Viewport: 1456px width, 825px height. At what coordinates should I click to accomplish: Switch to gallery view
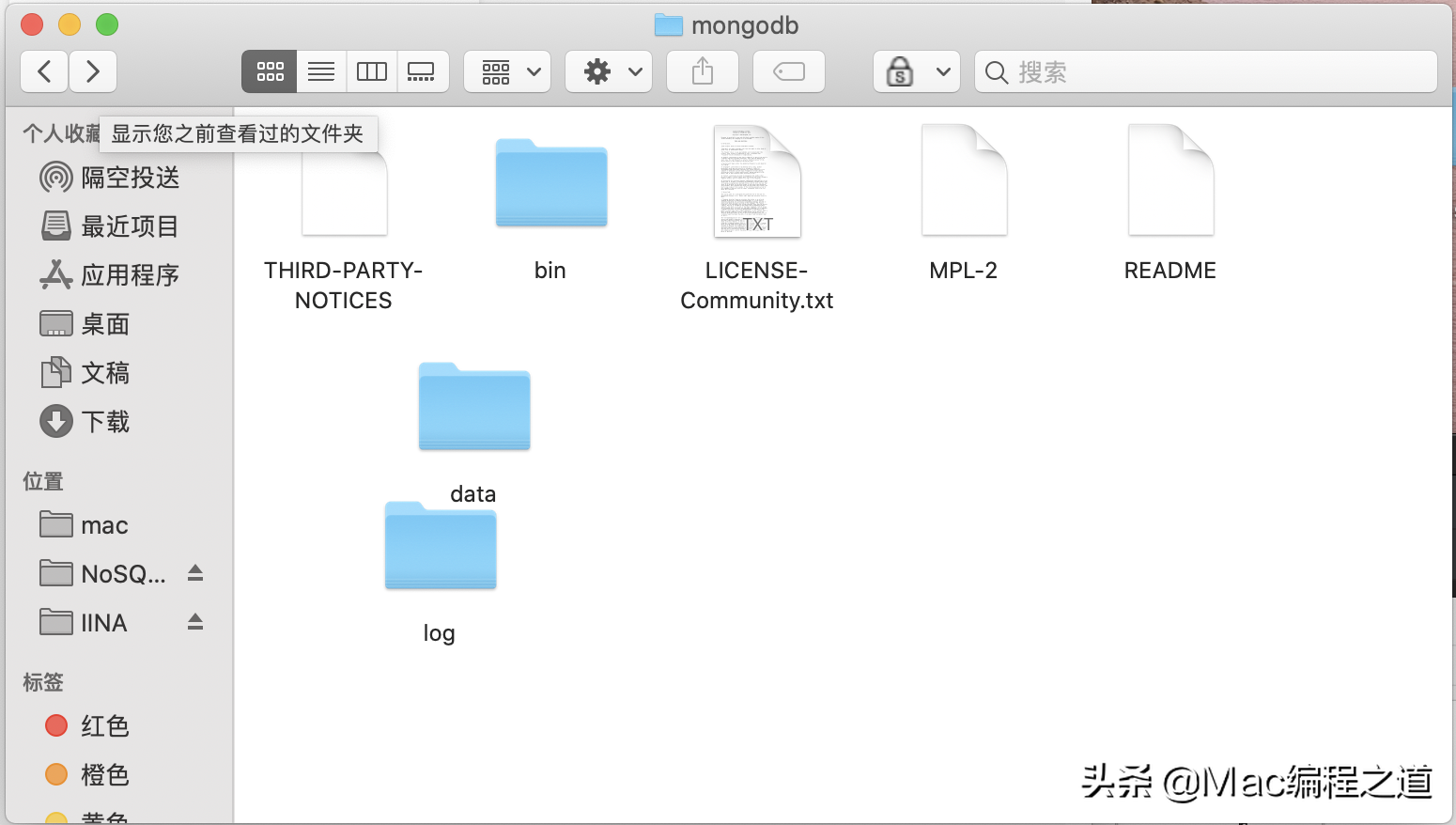422,71
